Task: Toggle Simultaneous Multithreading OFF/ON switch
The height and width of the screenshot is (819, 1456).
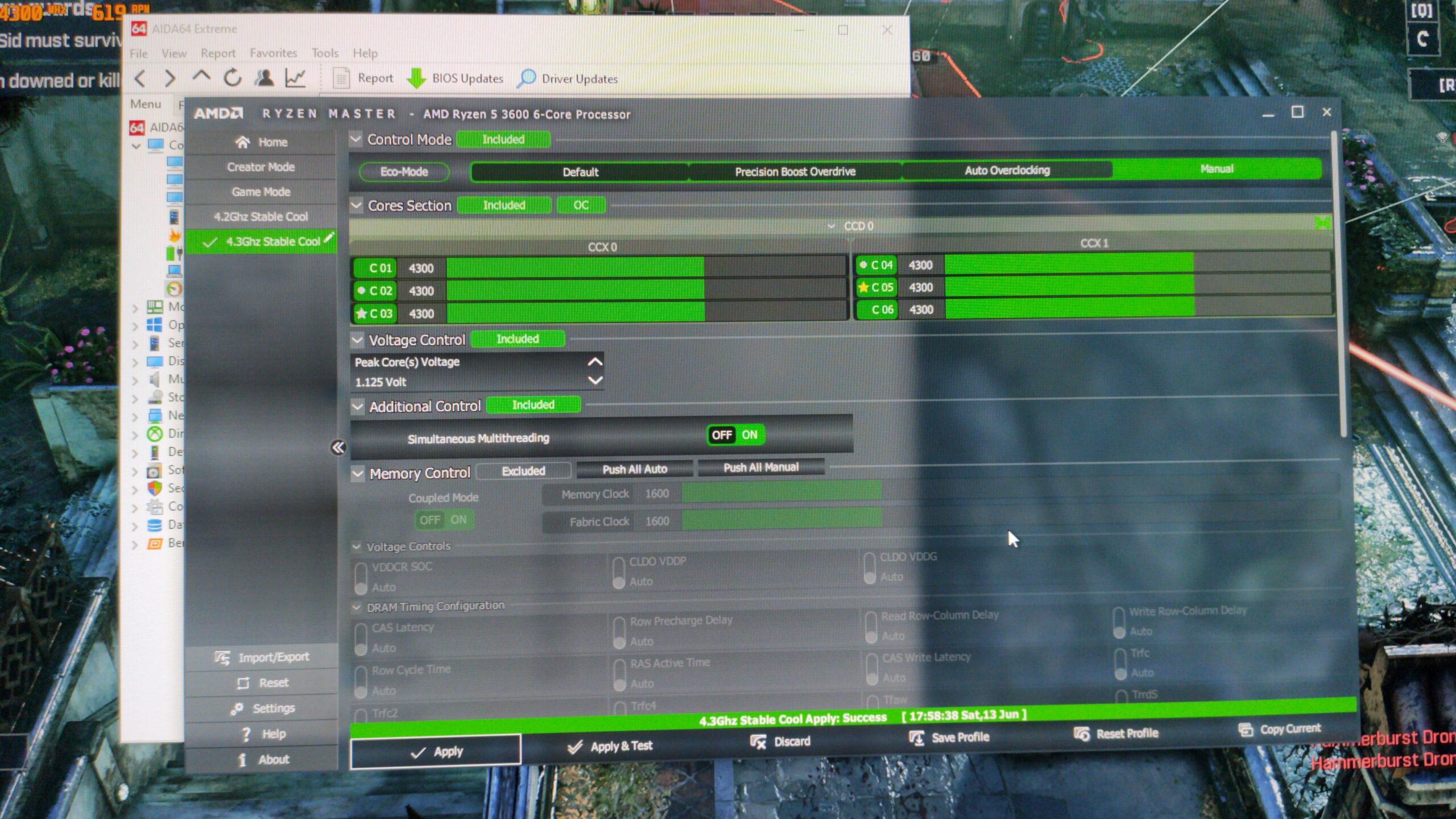Action: (x=735, y=435)
